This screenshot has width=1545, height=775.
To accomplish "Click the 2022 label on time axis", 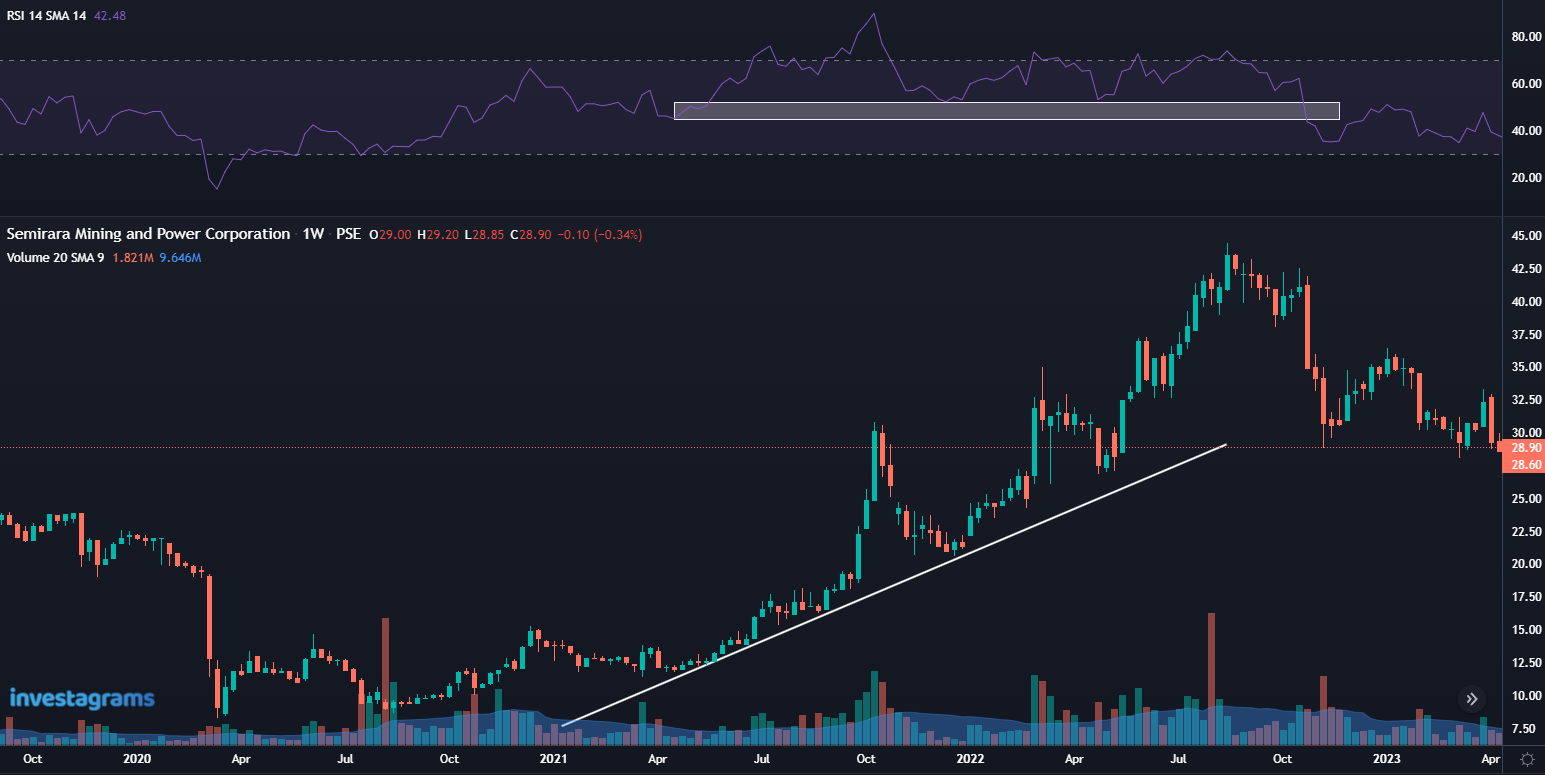I will pos(970,759).
